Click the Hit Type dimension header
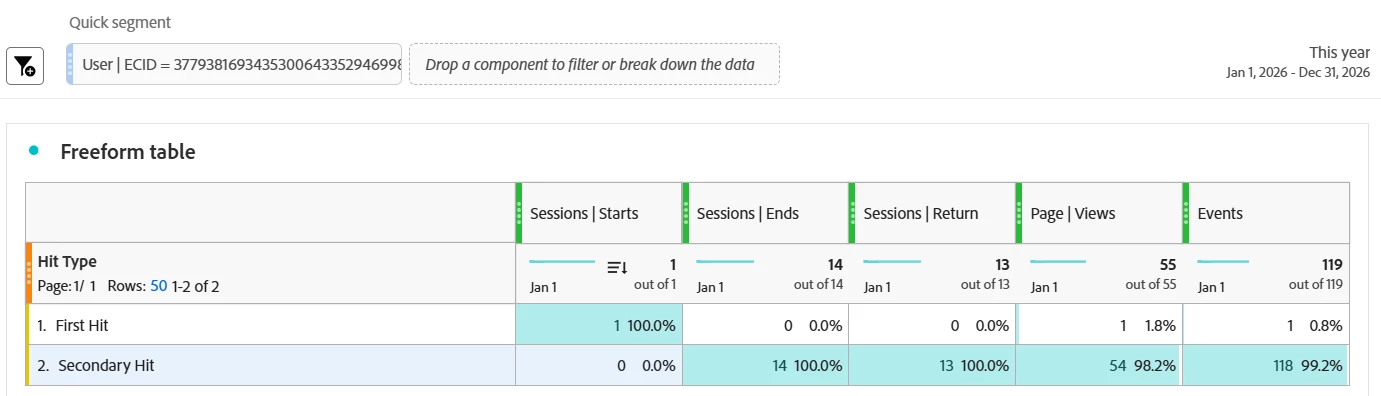Screen dimensions: 1381x396 pyautogui.click(x=67, y=262)
